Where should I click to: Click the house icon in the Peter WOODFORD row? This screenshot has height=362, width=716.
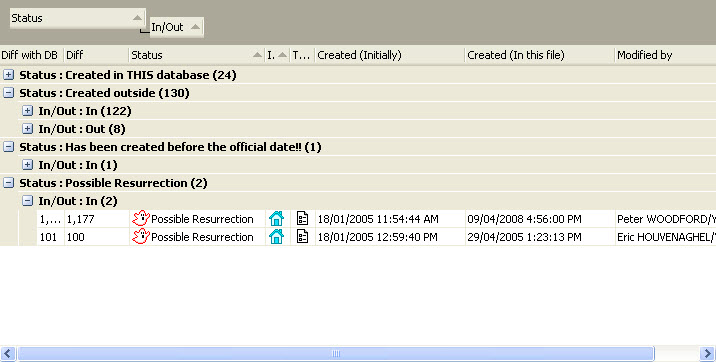(276, 219)
